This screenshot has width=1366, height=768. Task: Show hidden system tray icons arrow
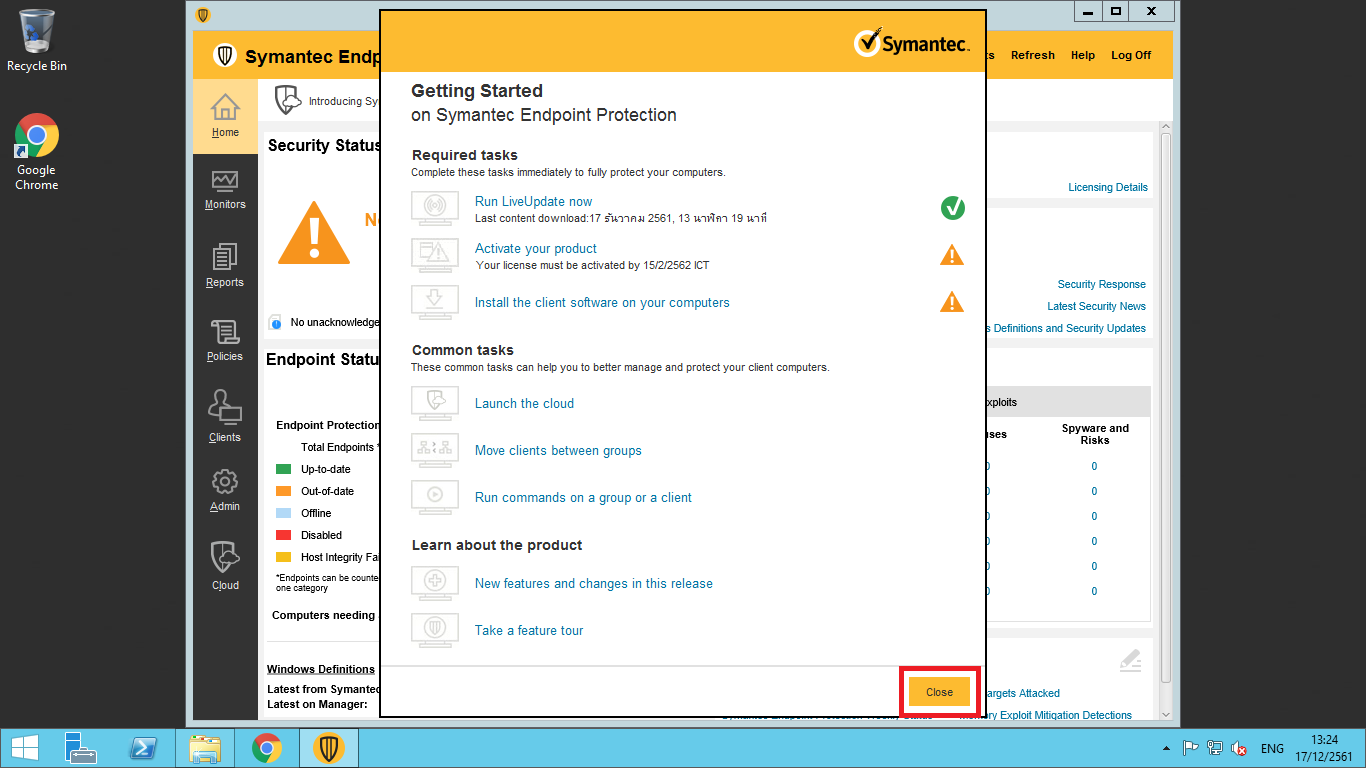[x=1166, y=748]
